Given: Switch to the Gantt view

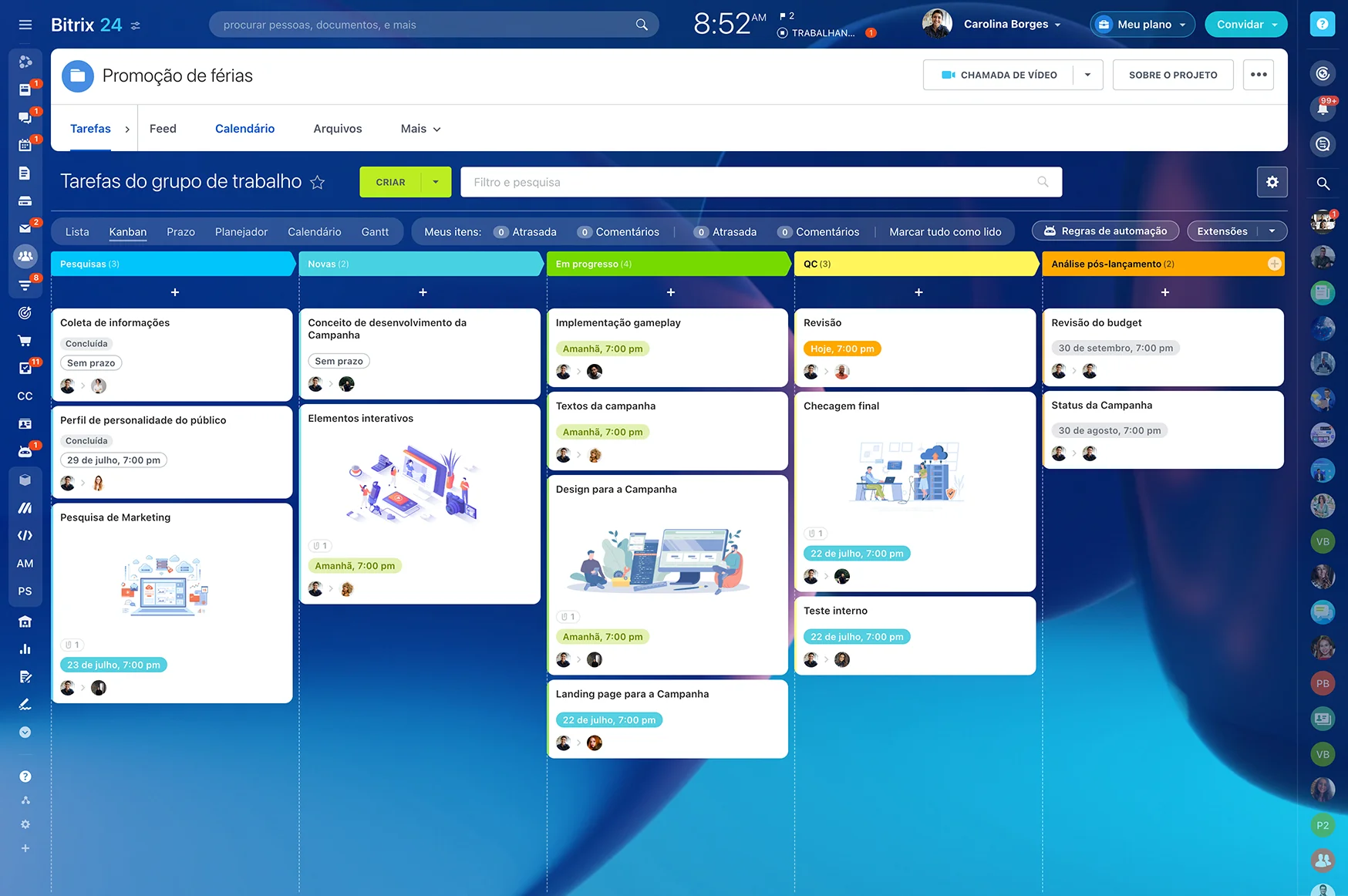Looking at the screenshot, I should click(375, 232).
